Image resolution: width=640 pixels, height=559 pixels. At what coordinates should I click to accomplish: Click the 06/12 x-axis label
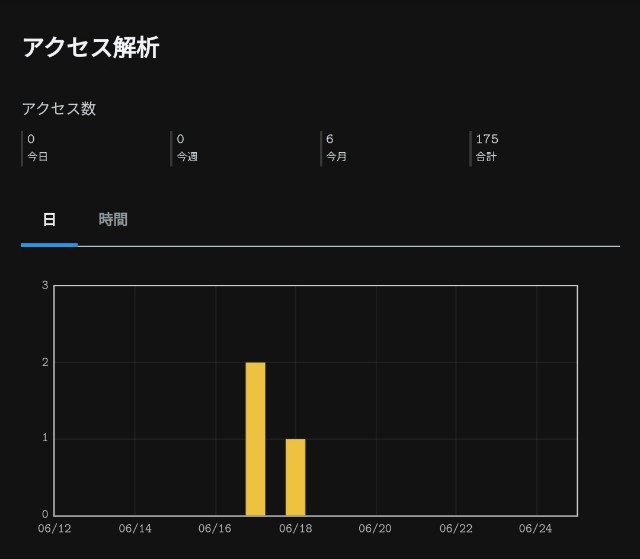point(54,529)
